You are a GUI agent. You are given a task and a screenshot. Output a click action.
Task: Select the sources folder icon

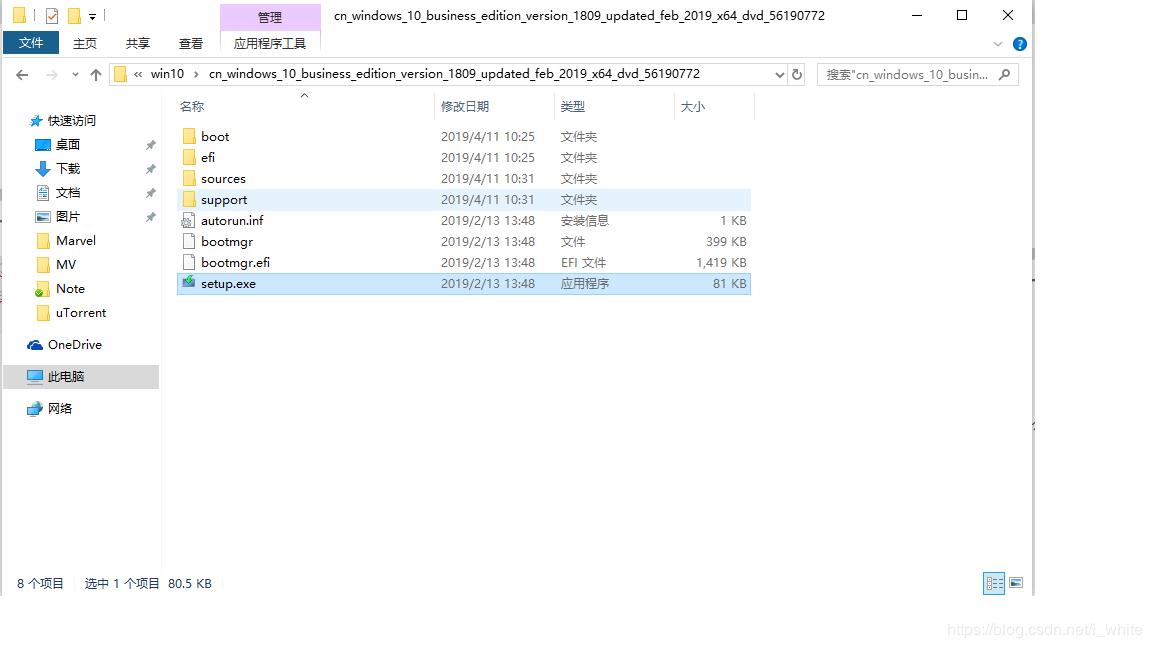point(189,179)
